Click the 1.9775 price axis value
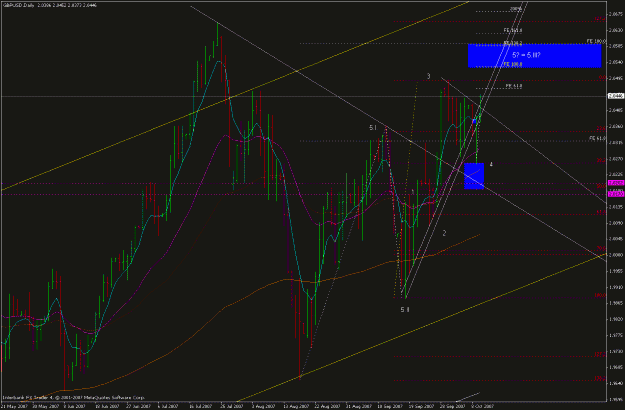 click(x=615, y=335)
